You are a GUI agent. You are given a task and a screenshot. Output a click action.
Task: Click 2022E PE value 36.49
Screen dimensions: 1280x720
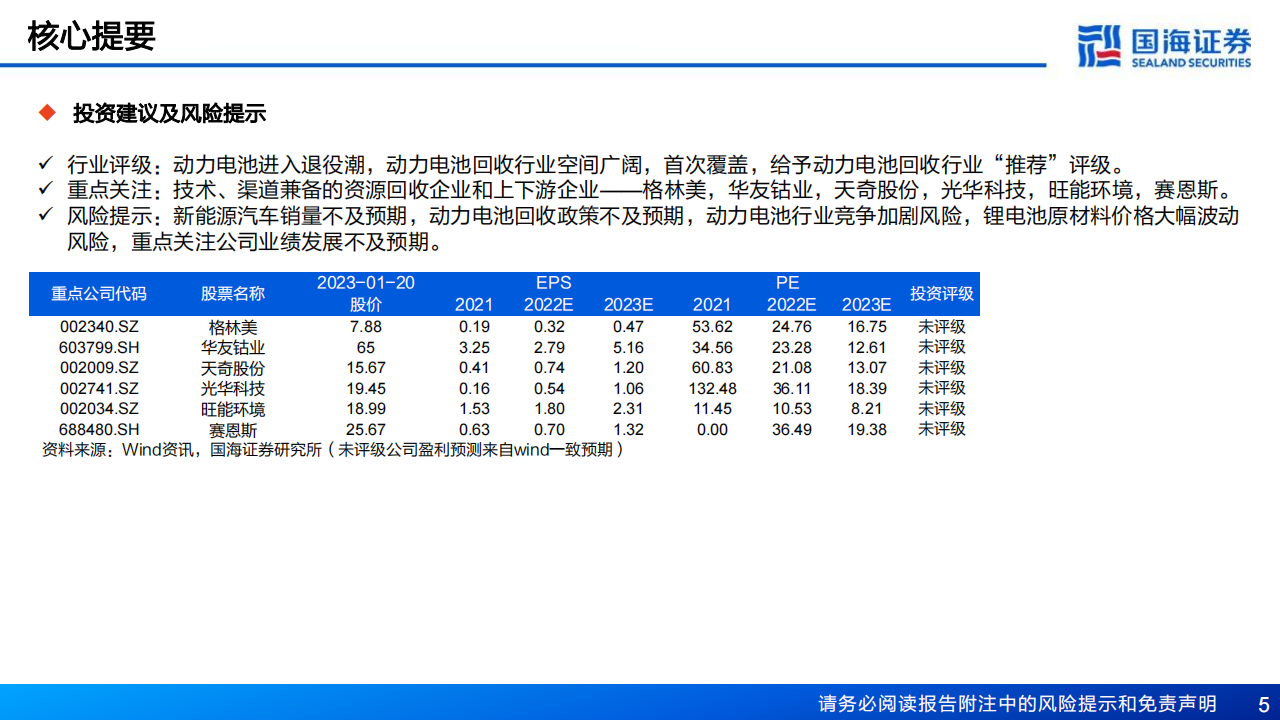pos(792,429)
